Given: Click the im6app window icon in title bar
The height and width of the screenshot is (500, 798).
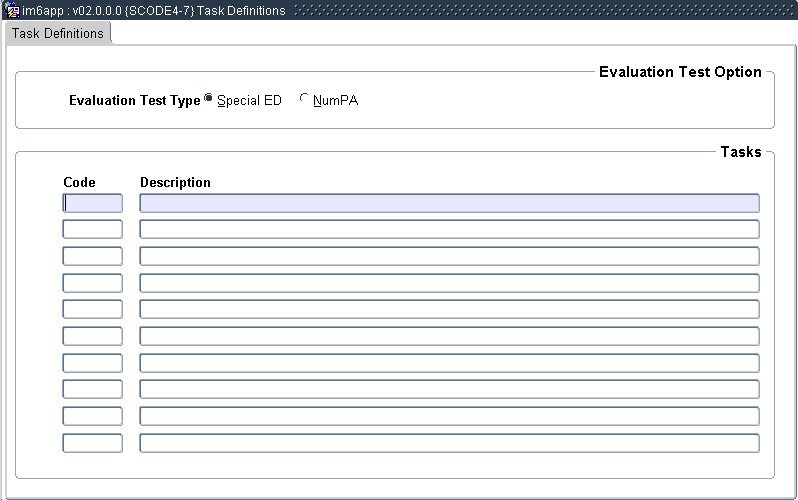Looking at the screenshot, I should (12, 10).
